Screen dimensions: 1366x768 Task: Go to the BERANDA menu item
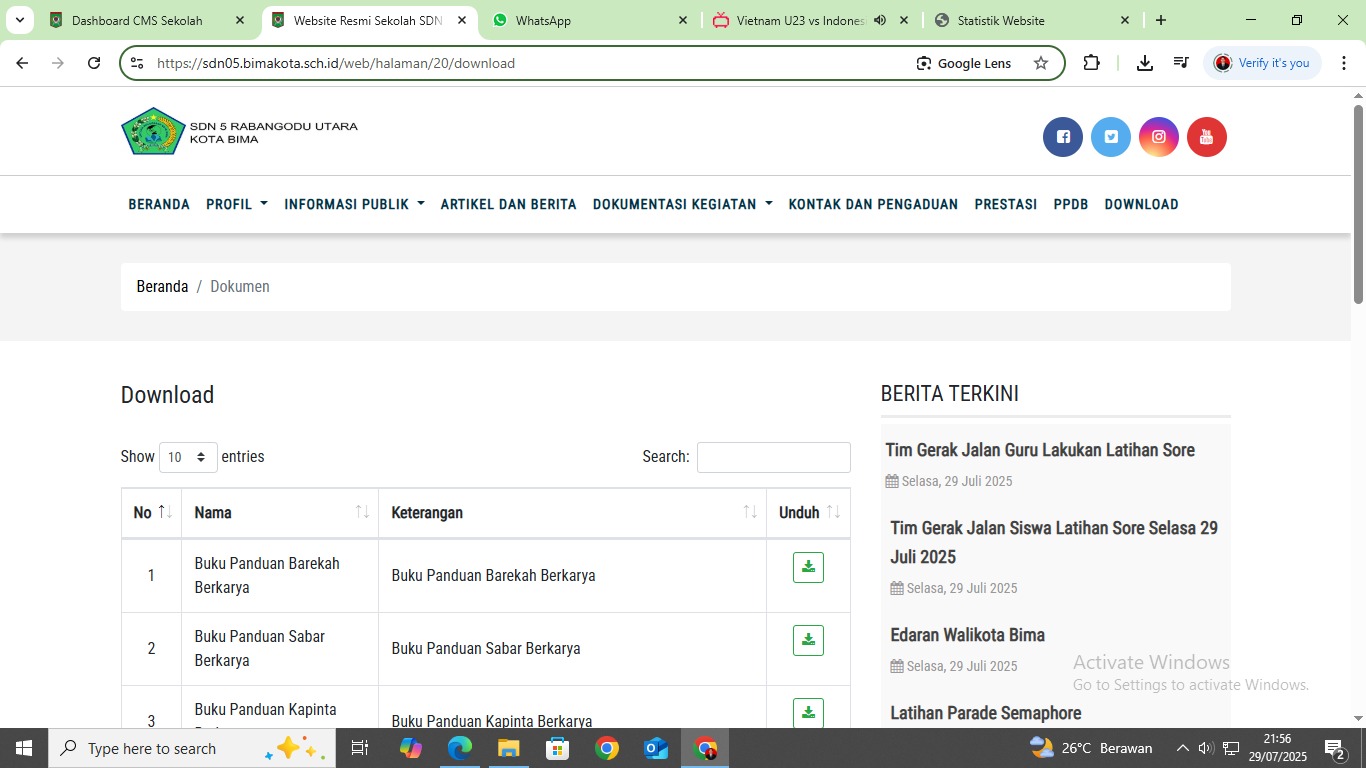coord(159,204)
